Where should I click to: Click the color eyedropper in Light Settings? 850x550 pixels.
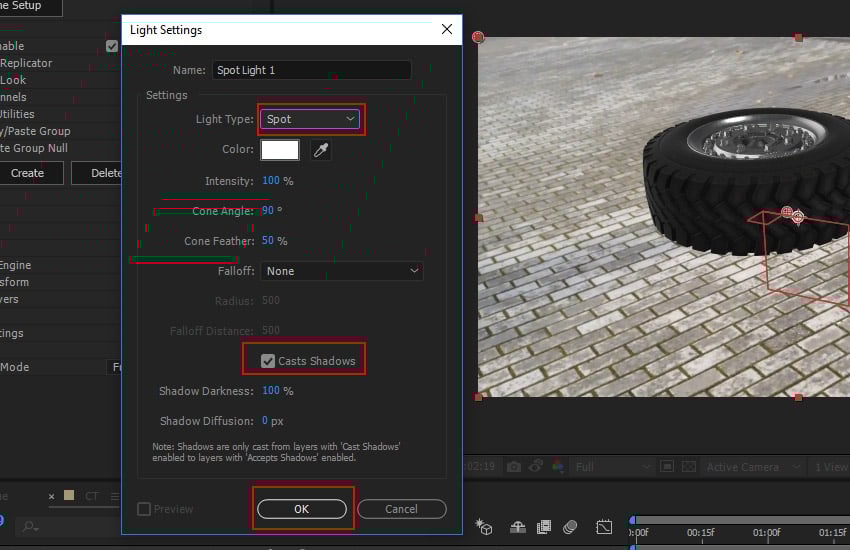click(320, 150)
